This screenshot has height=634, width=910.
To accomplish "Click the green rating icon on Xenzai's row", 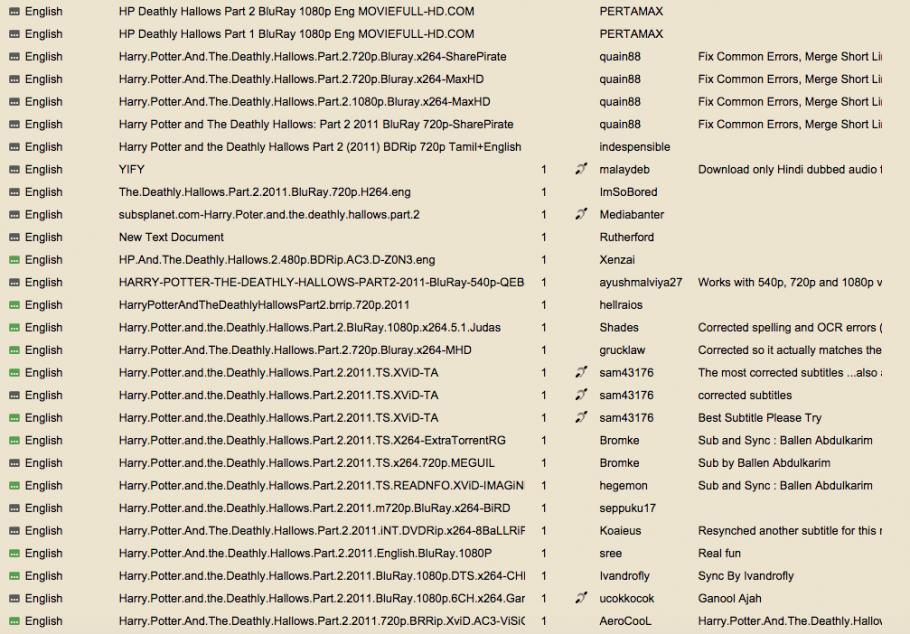I will coord(15,260).
